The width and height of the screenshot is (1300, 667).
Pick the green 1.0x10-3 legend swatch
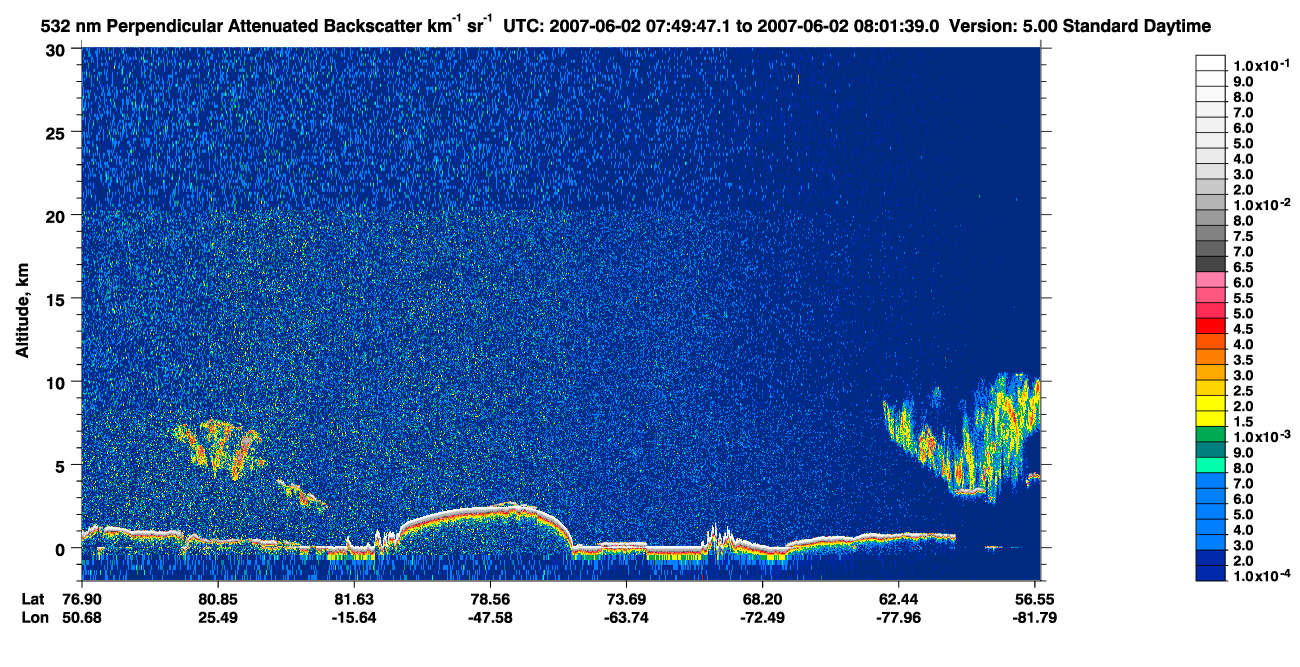point(1211,436)
